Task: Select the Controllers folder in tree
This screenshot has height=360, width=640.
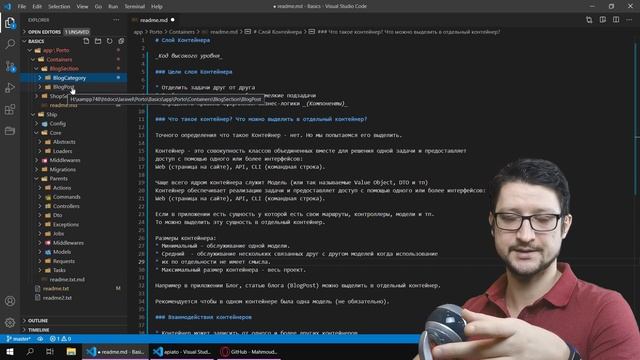Action: point(66,206)
